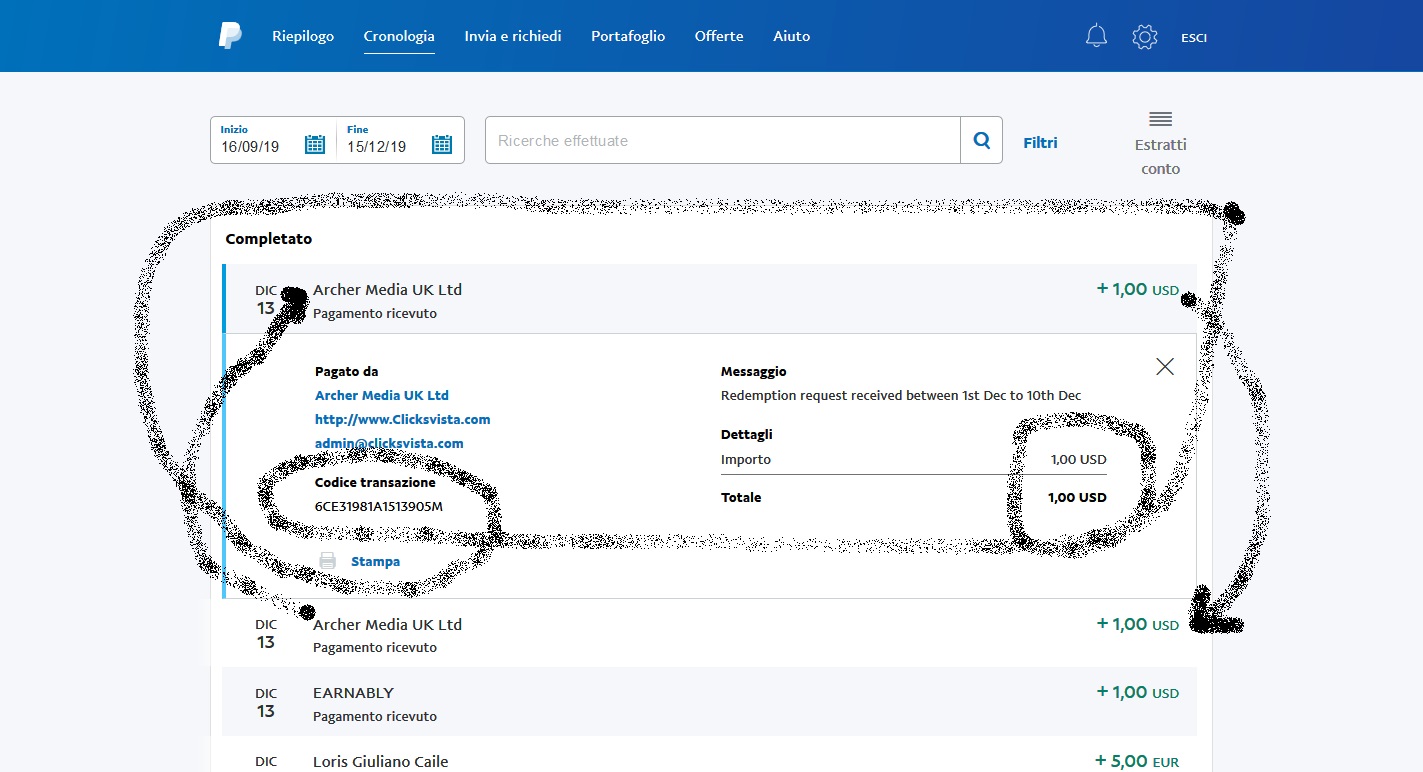
Task: Expand the EARNABLY transaction row
Action: point(710,702)
